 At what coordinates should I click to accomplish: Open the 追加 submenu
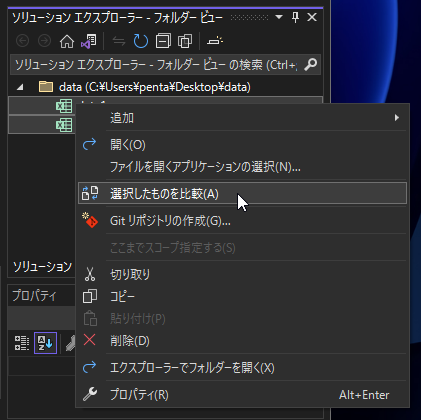tap(242, 118)
